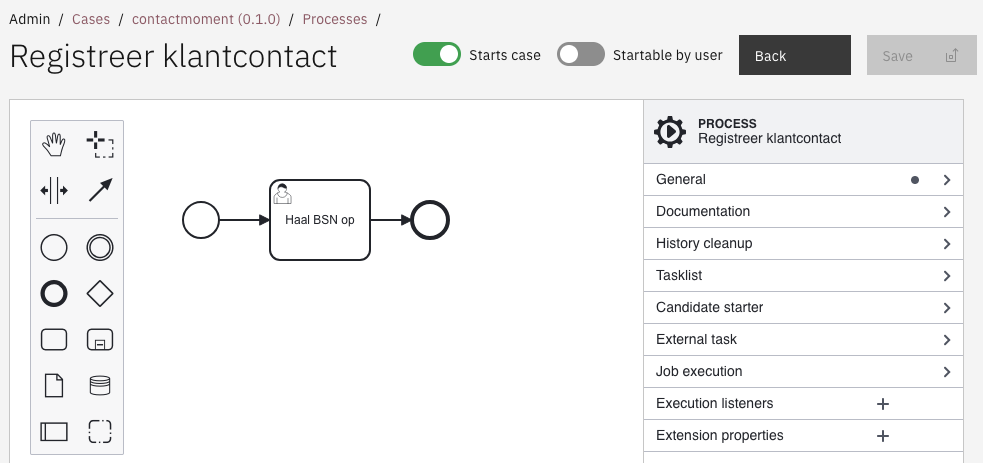Create a pool/participant from palette
This screenshot has width=983, height=463.
pos(54,432)
